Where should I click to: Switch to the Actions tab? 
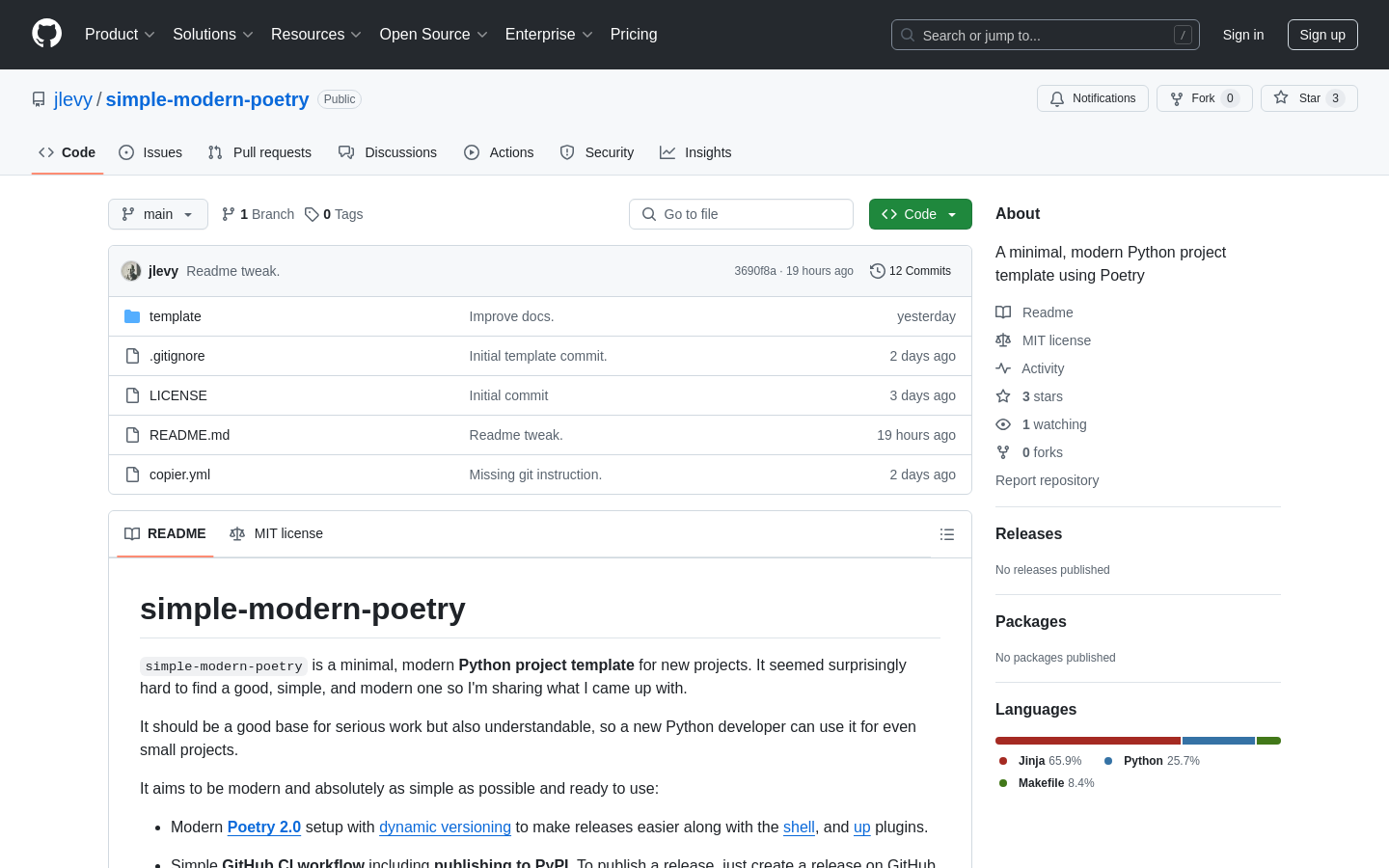click(499, 152)
